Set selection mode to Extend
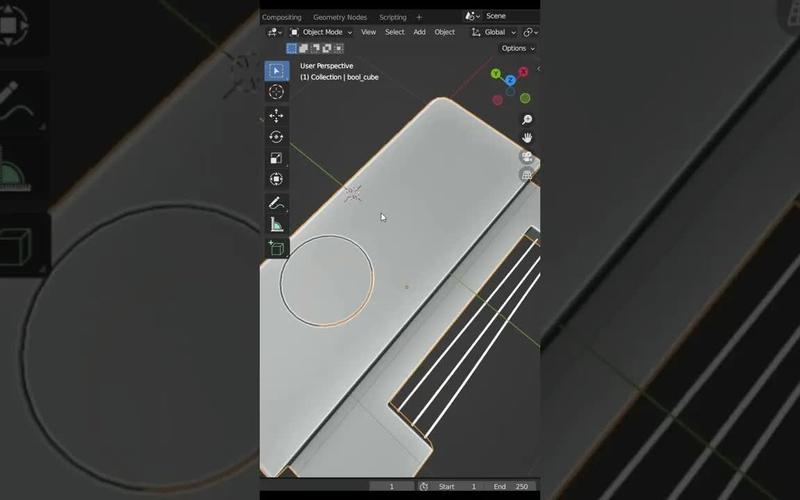 (303, 48)
